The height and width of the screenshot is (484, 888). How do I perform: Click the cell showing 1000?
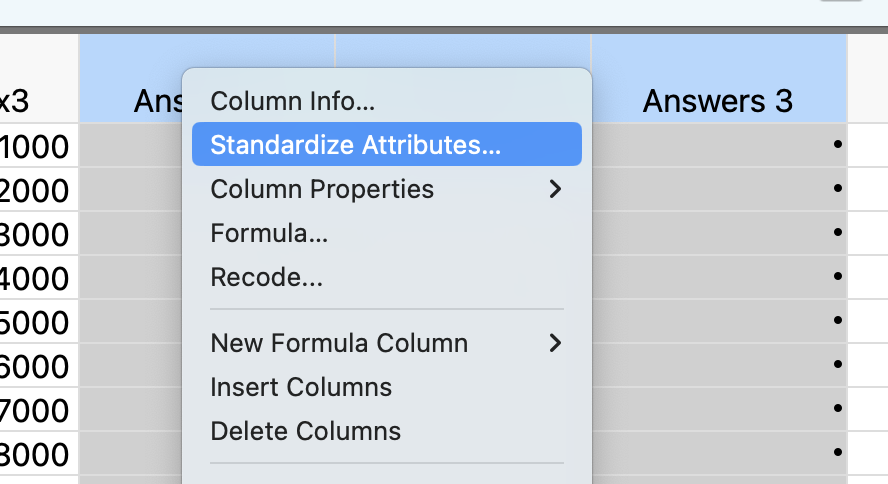(x=38, y=147)
